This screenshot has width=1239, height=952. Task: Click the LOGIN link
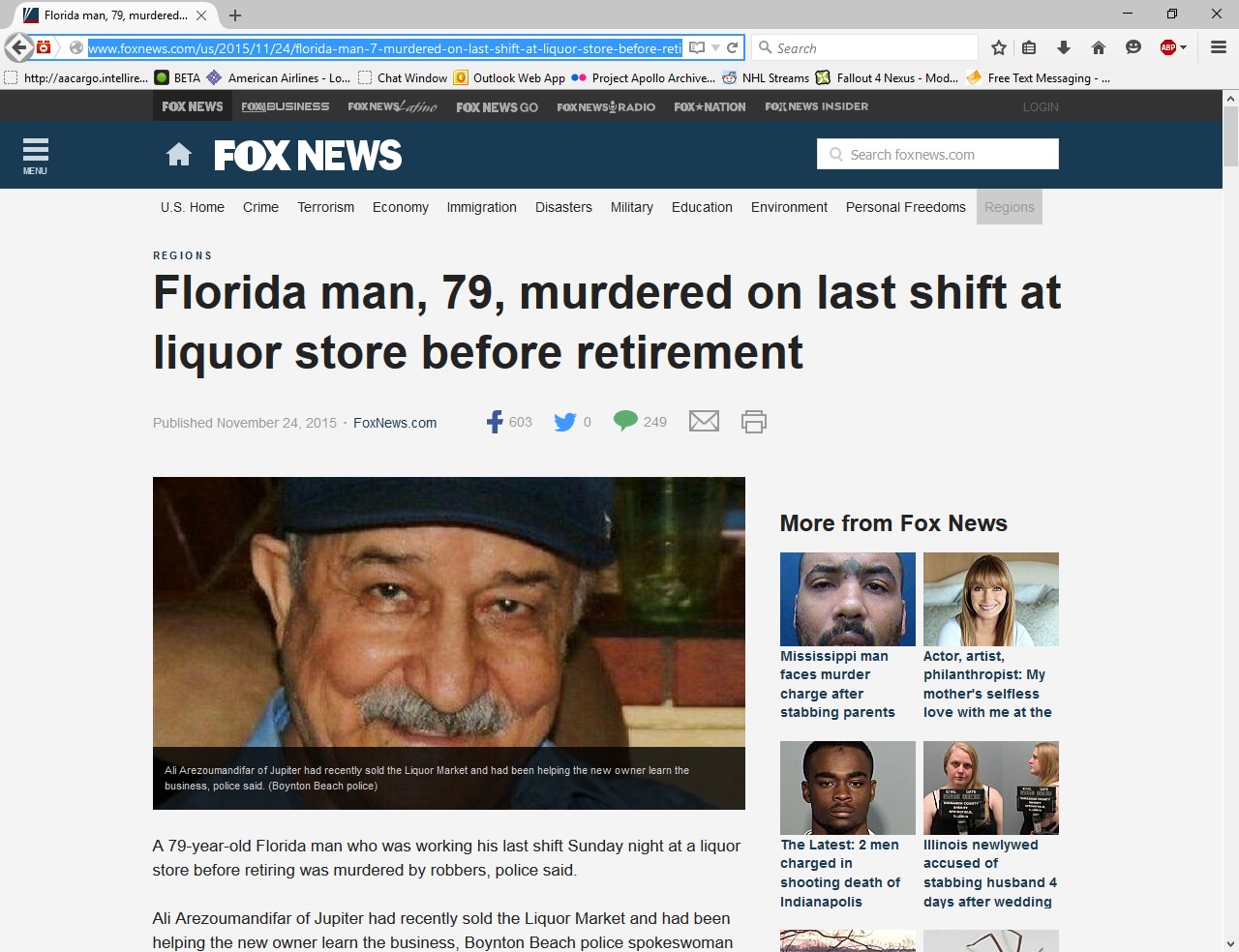pos(1041,106)
